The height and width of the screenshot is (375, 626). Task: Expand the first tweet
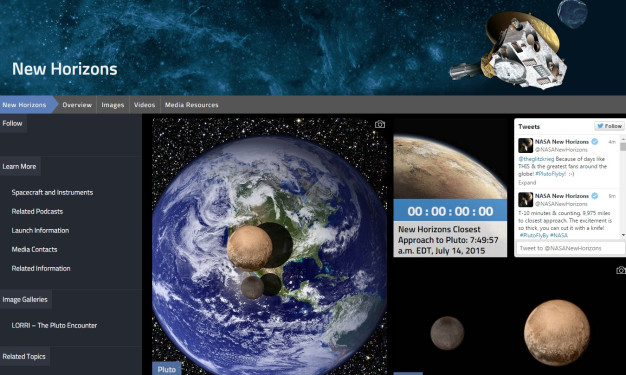click(527, 183)
